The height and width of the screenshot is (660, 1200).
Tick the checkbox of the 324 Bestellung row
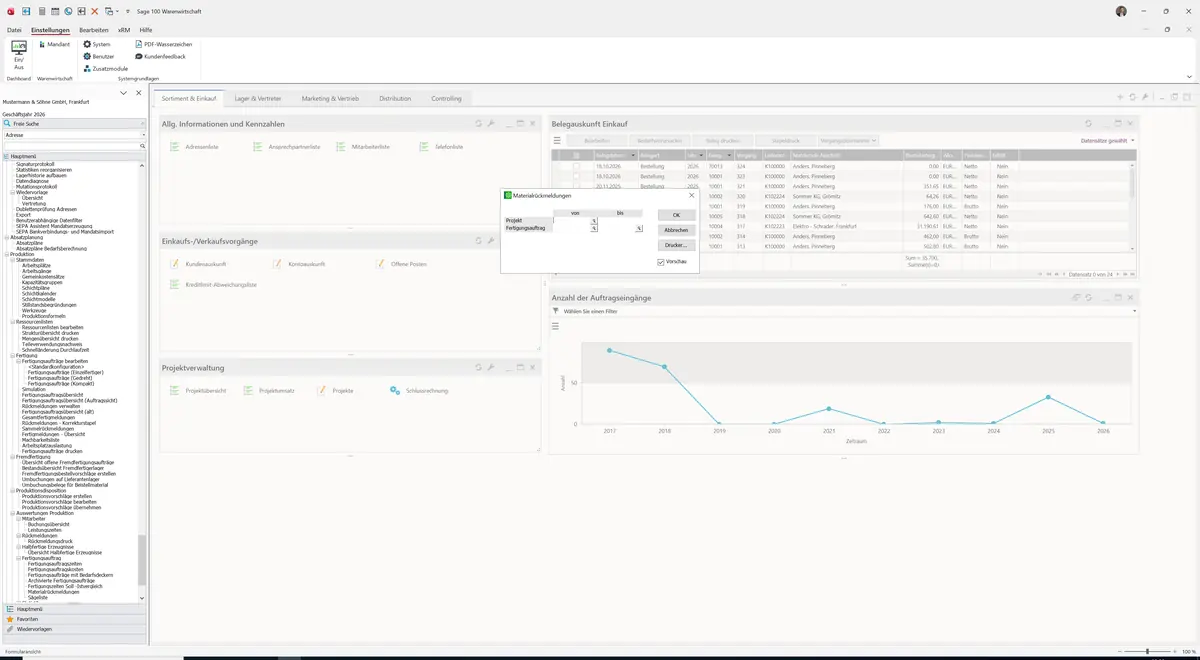coord(576,166)
